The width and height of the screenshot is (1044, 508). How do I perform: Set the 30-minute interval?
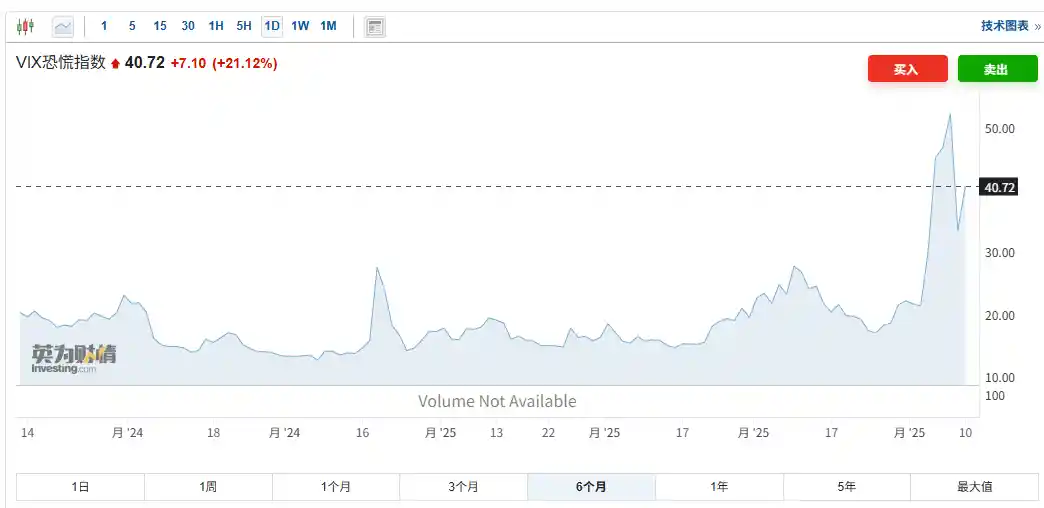coord(188,27)
